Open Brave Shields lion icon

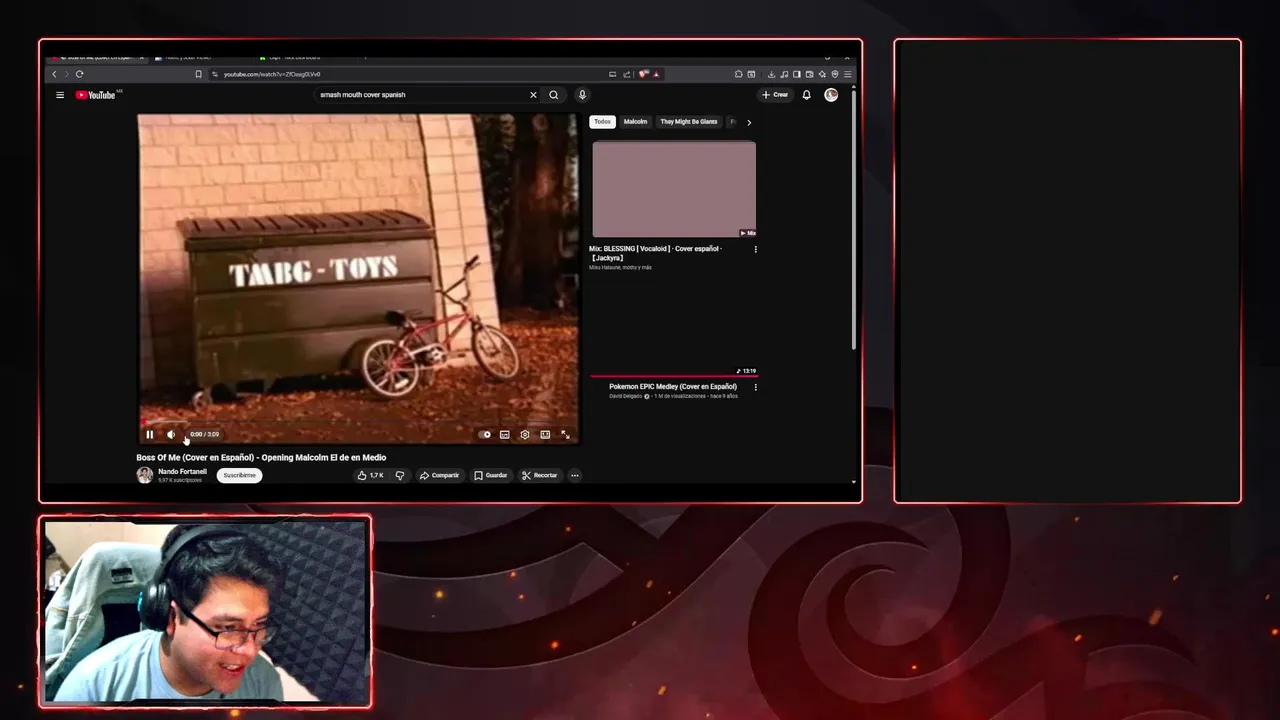coord(644,74)
